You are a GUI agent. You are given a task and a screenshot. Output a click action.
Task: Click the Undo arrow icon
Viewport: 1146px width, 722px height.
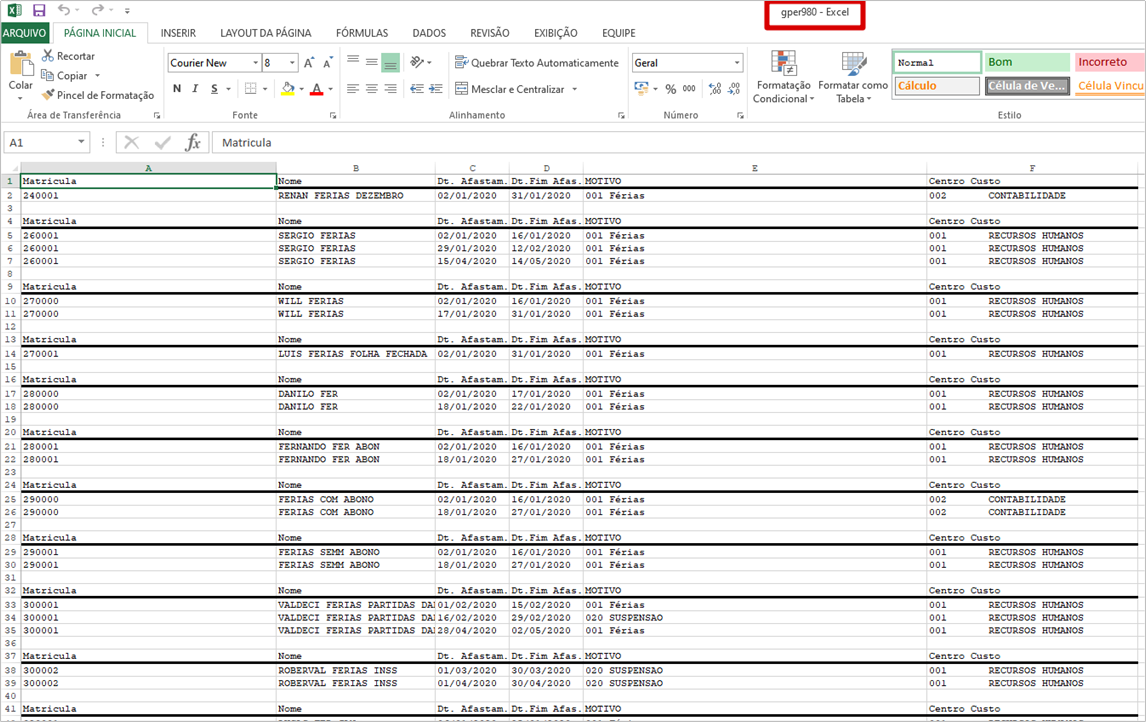pos(64,10)
